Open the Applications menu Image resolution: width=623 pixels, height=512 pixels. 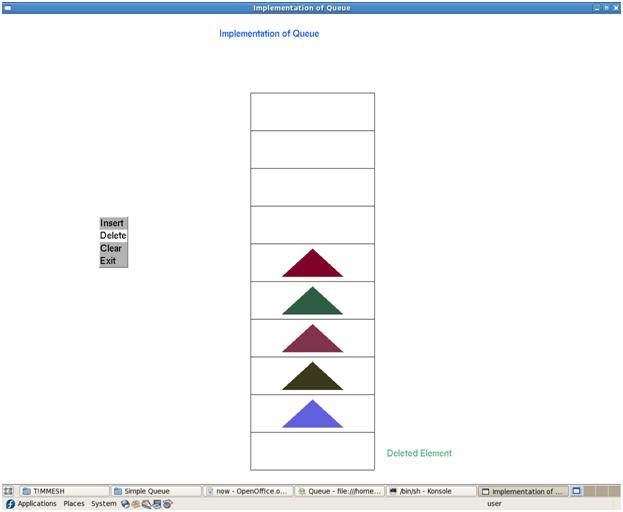pyautogui.click(x=37, y=504)
